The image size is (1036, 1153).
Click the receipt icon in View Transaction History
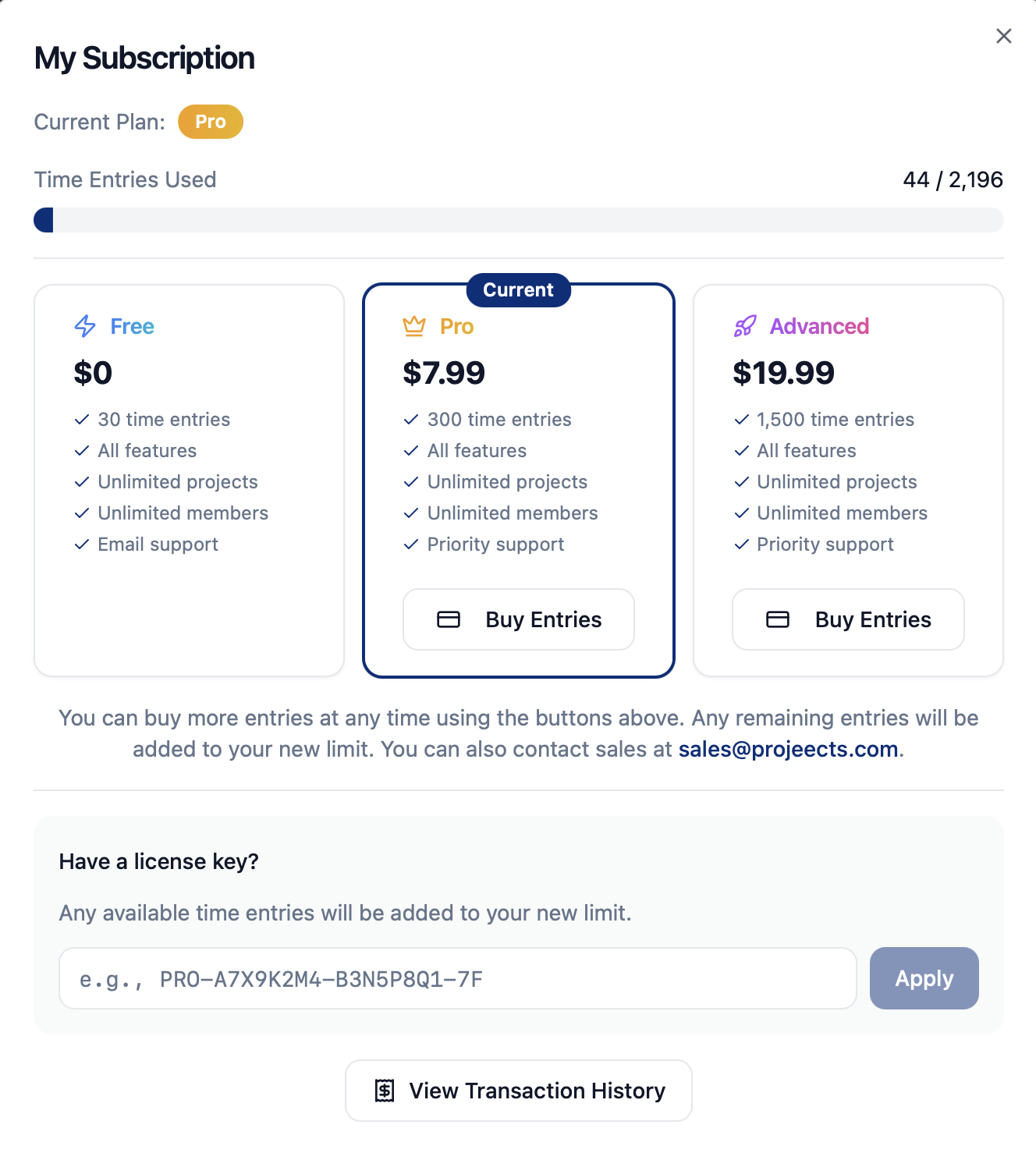385,1091
